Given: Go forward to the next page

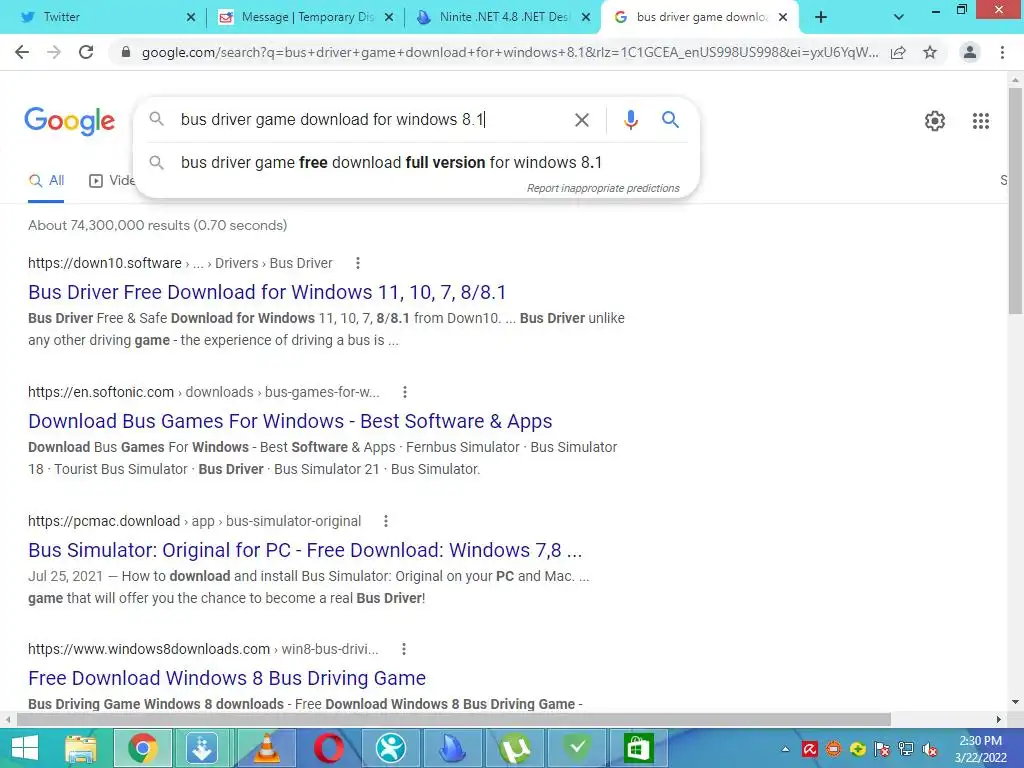Looking at the screenshot, I should coord(54,52).
